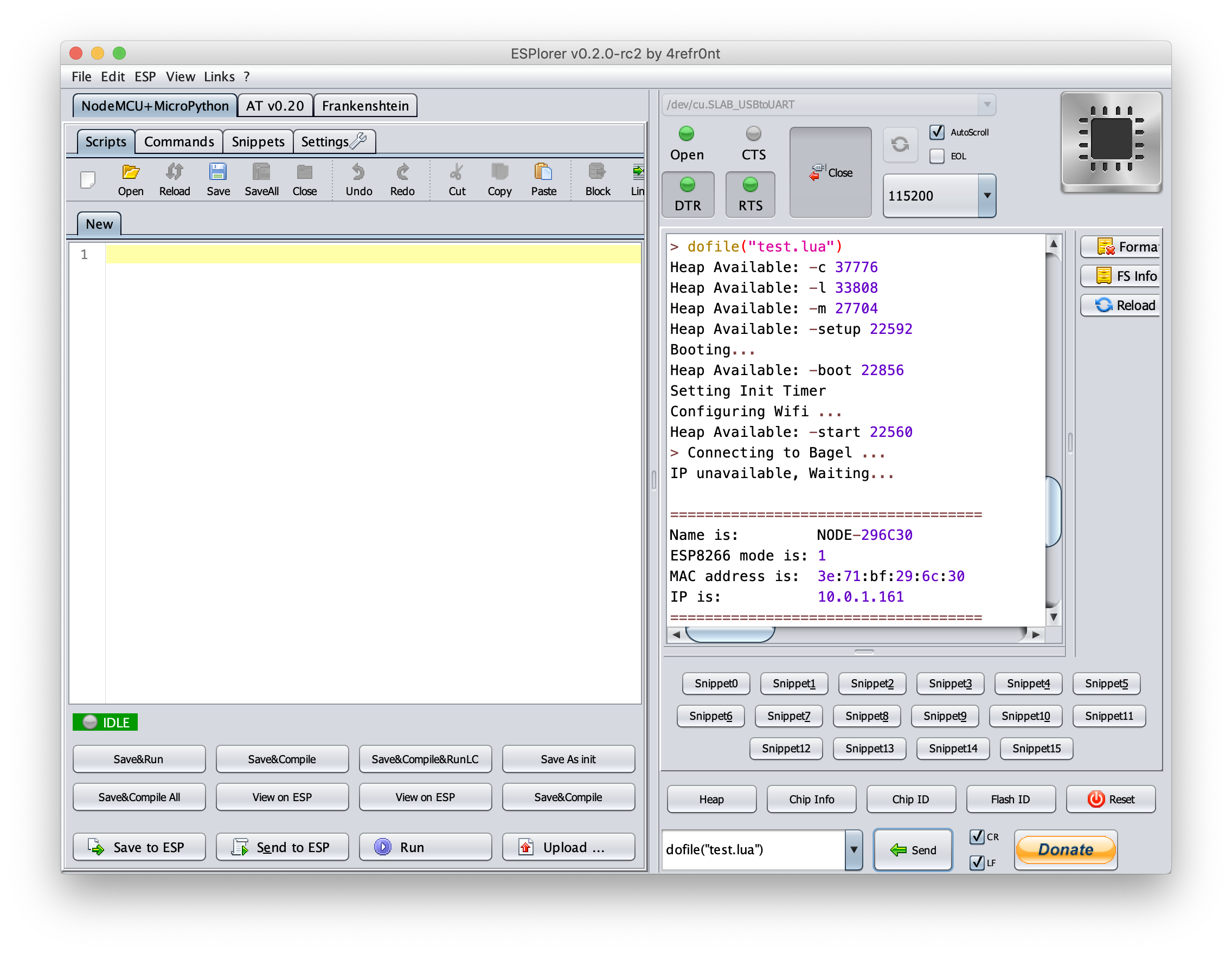The image size is (1232, 954).
Task: Click the terminal horizontal scrollbar thumb
Action: point(730,634)
